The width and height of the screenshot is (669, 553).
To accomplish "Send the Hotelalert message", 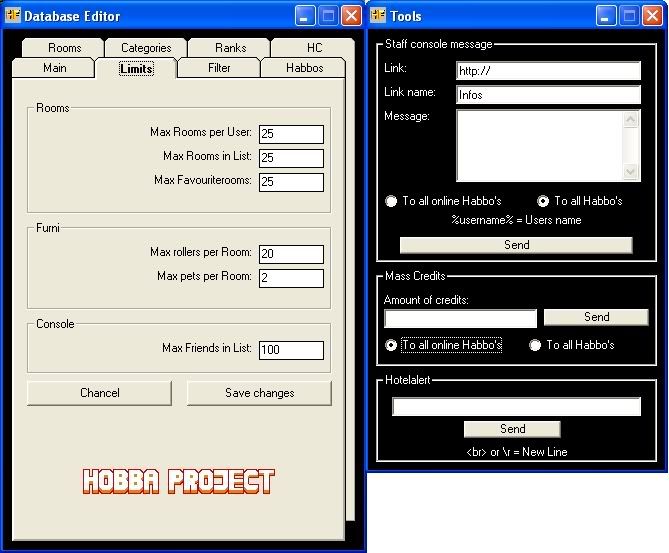I will 512,429.
